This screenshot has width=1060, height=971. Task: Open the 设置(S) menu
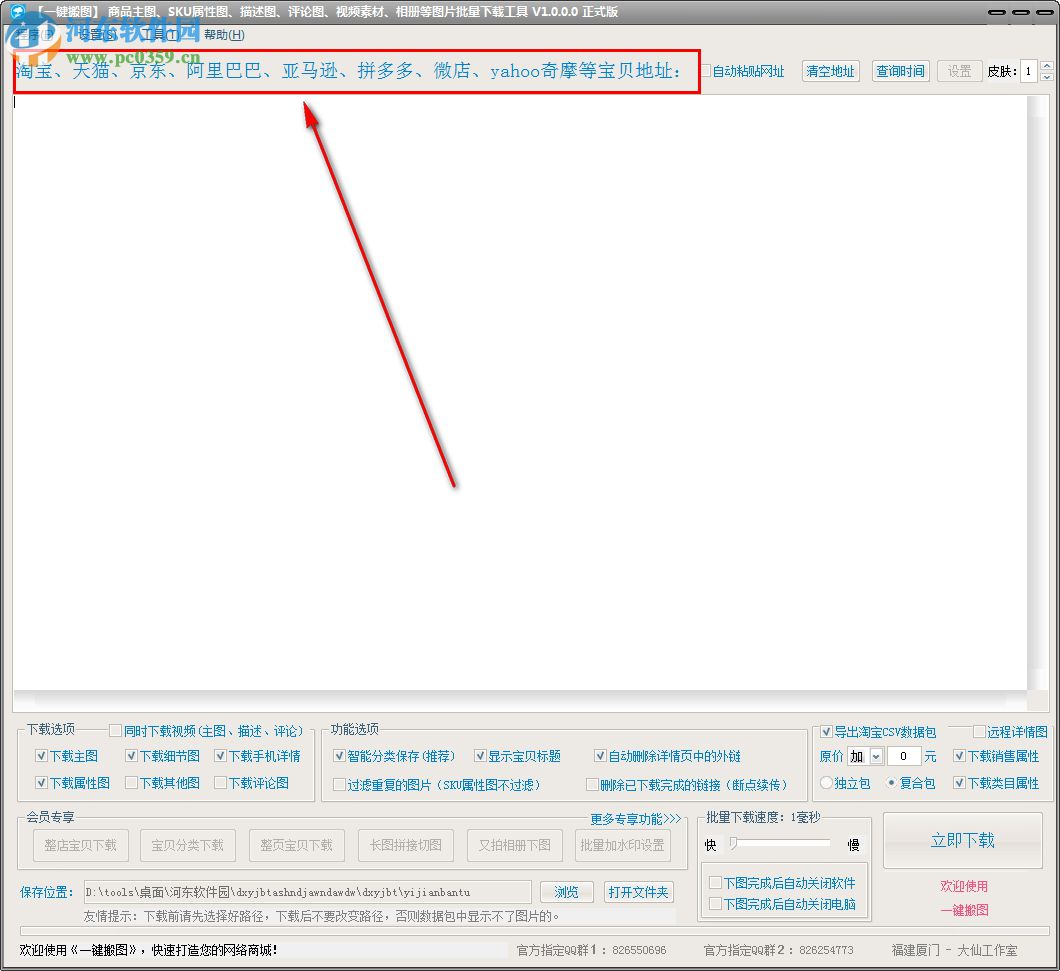click(98, 34)
